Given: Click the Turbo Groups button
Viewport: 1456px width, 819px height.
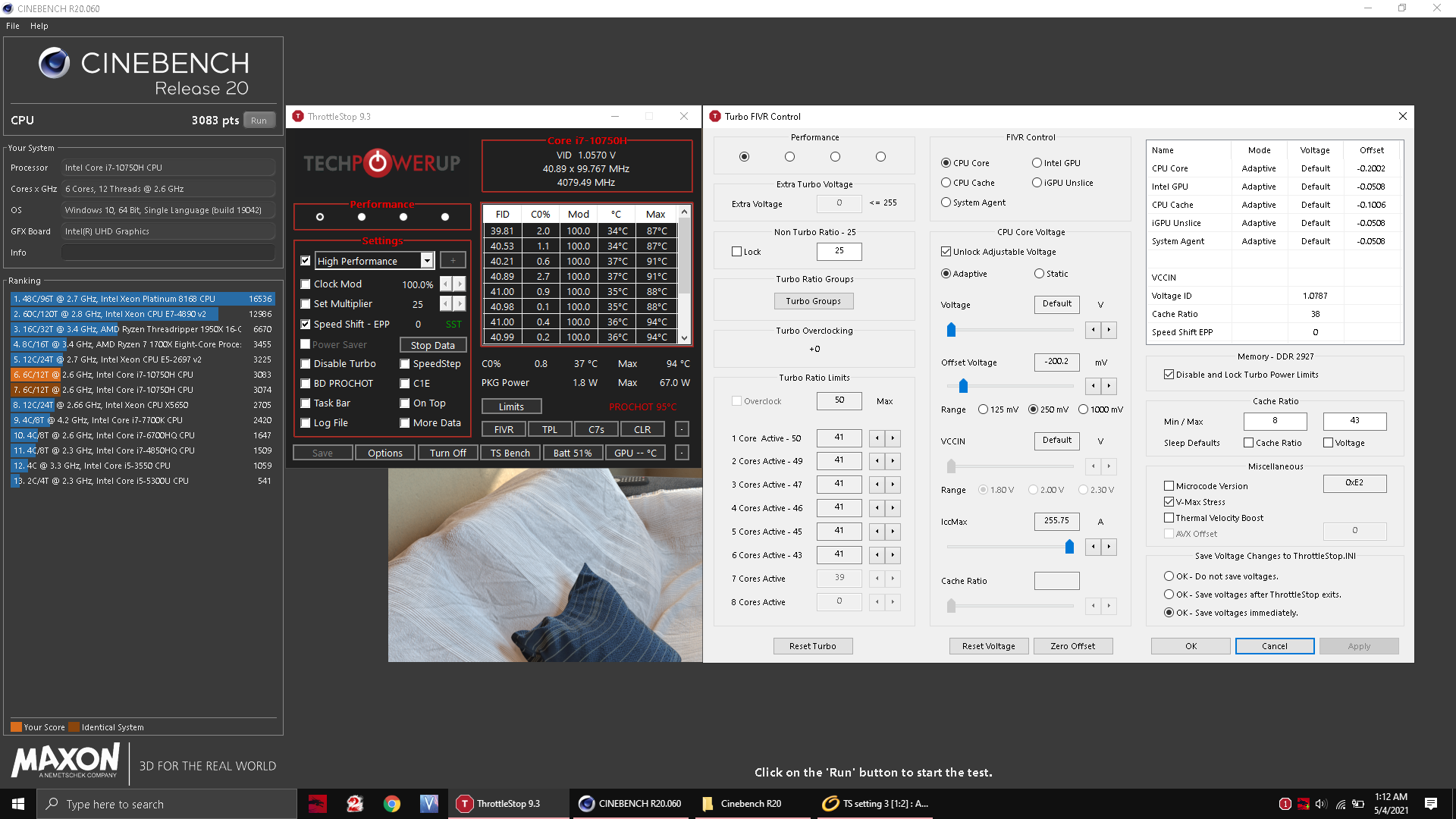Looking at the screenshot, I should pos(813,301).
